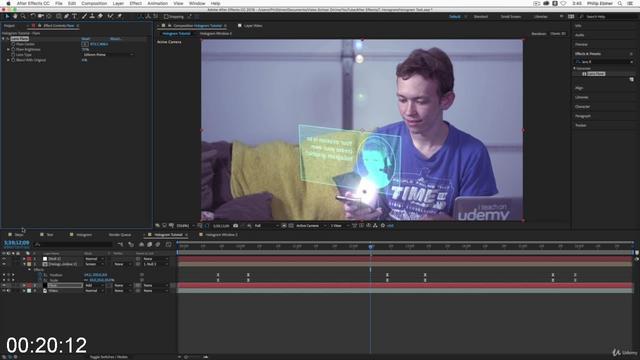Click the Flare Center crosshair point button
The width and height of the screenshot is (640, 360).
point(85,44)
